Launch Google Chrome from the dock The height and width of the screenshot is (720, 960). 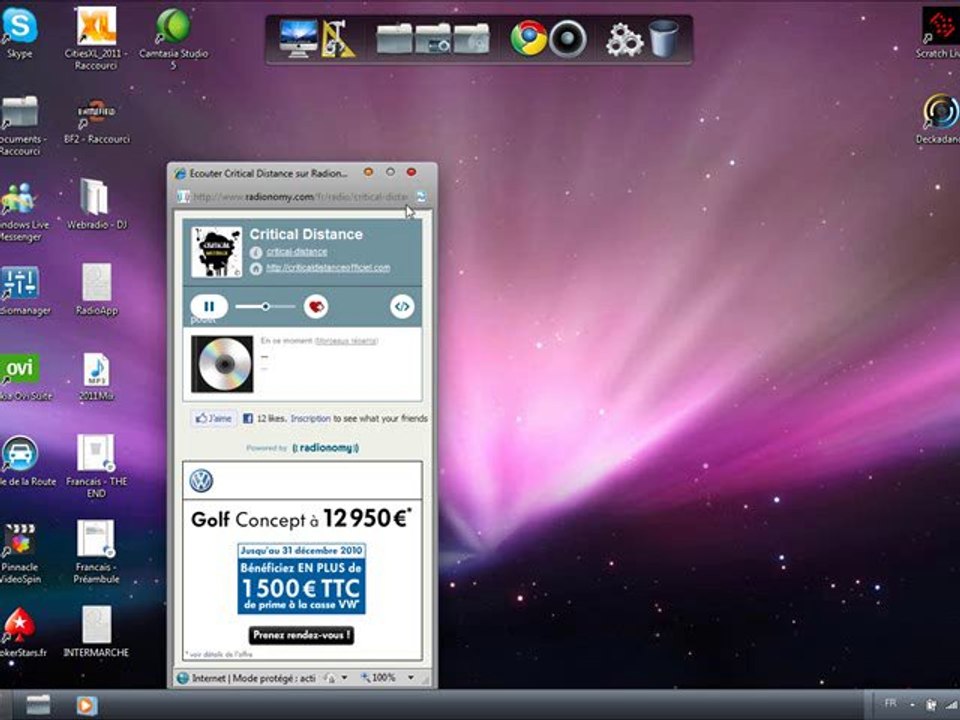click(x=528, y=39)
